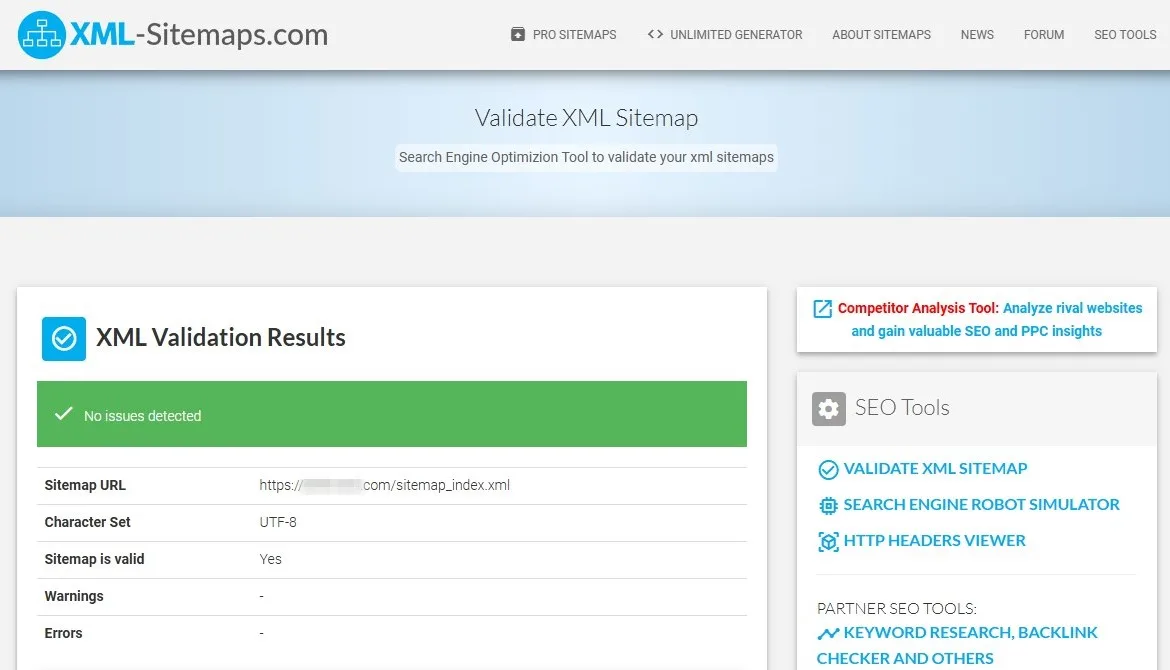
Task: Open the Competitor Analysis Tool link
Action: (x=989, y=319)
